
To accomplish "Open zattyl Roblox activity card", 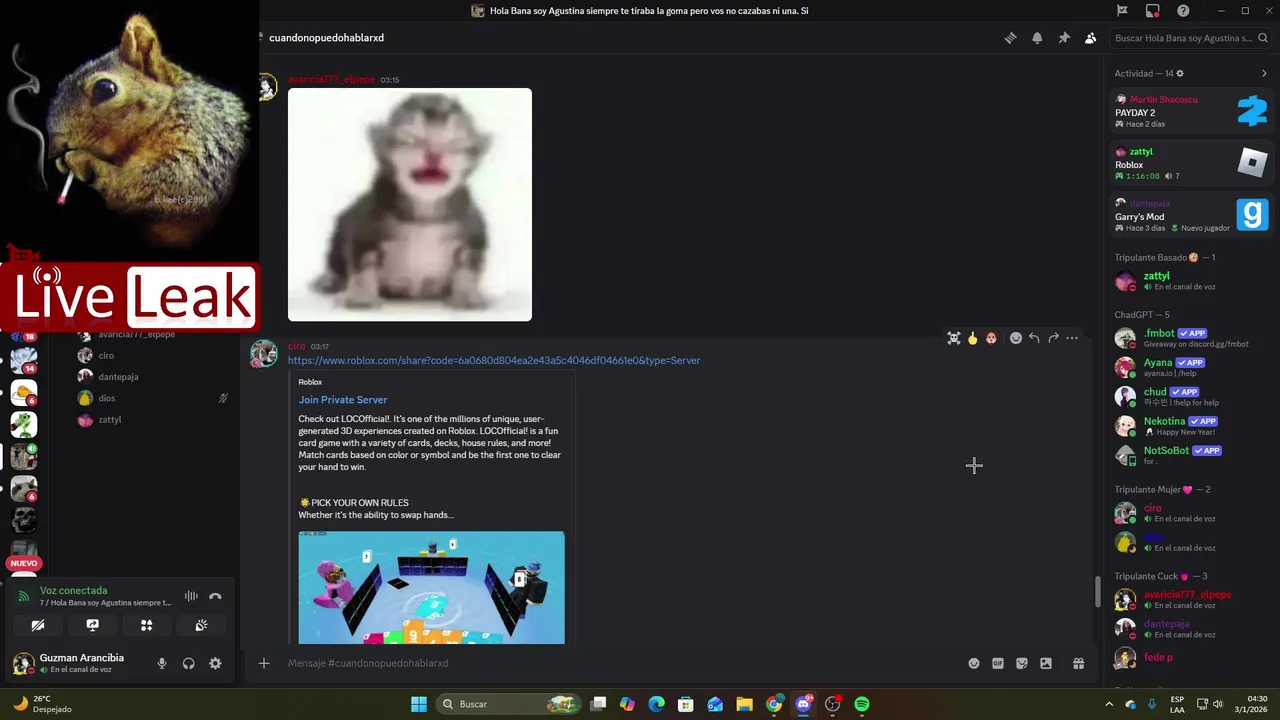I will [x=1191, y=163].
